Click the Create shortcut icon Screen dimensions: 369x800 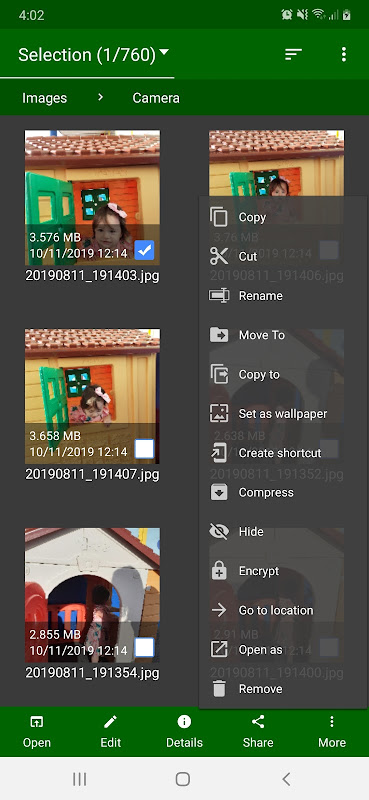click(219, 453)
